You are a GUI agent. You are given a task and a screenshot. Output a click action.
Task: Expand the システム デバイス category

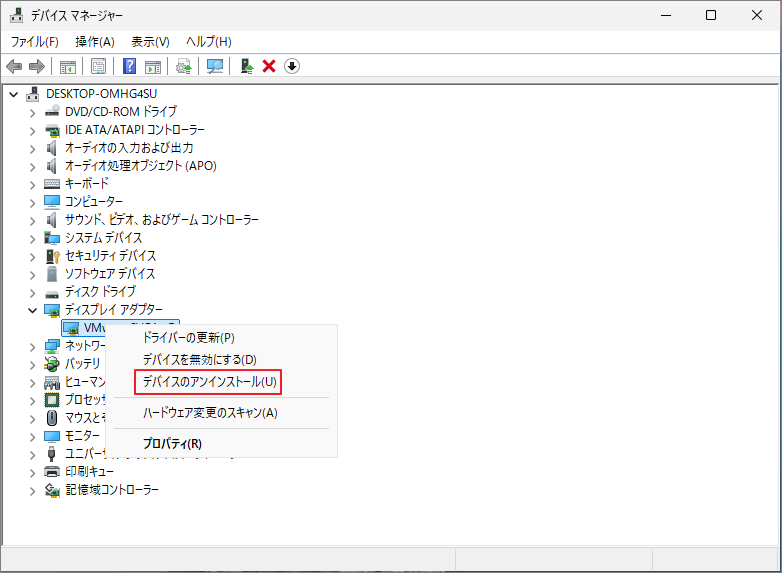click(32, 238)
